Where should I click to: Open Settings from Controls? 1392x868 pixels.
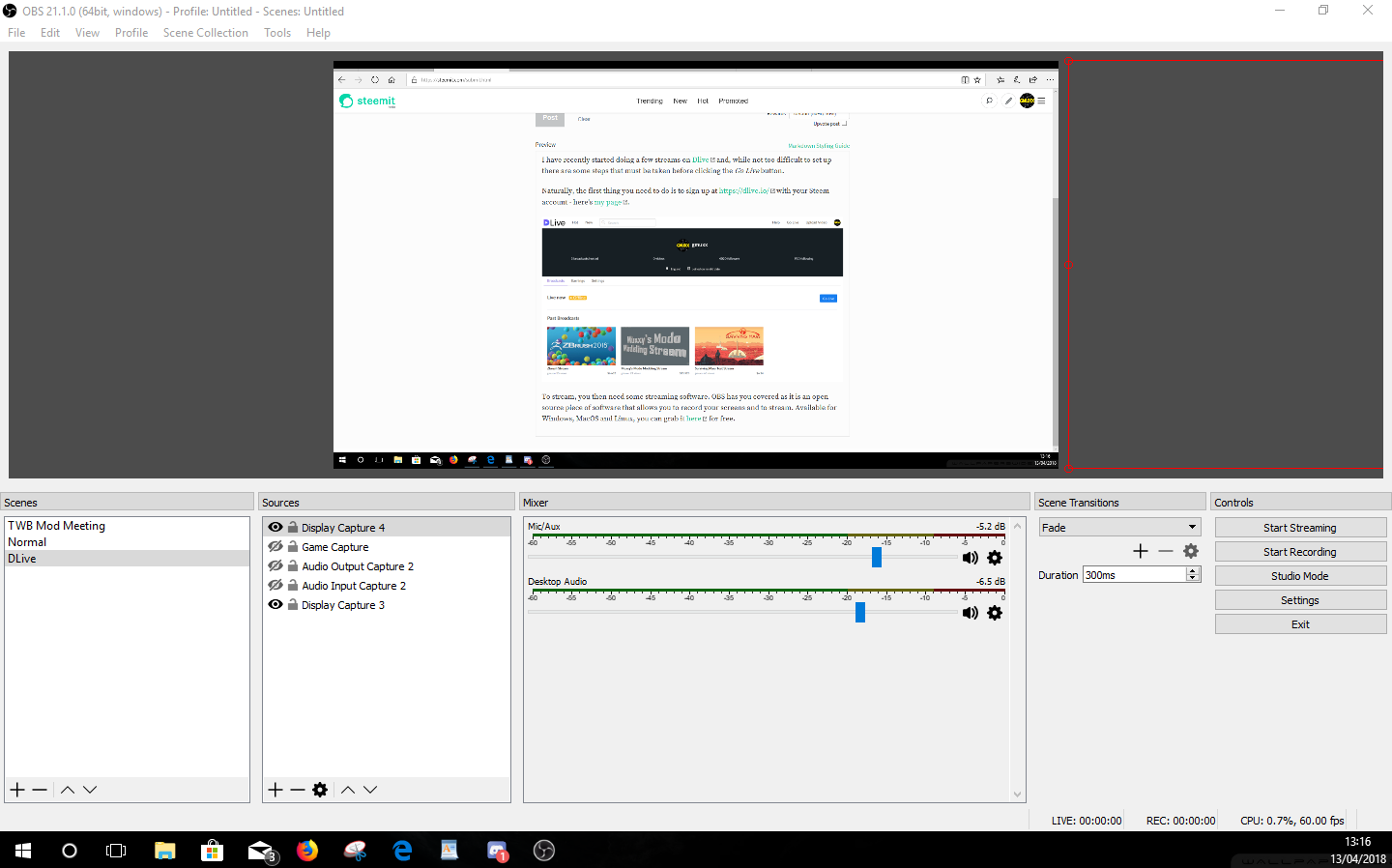1300,600
